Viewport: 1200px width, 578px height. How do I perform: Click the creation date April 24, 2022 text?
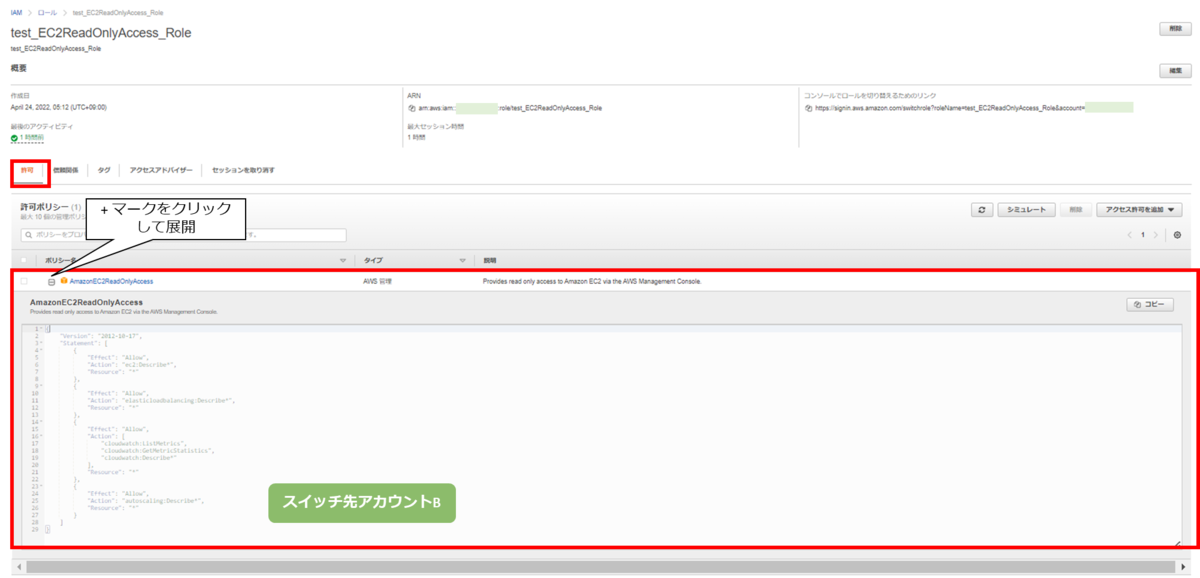58,107
